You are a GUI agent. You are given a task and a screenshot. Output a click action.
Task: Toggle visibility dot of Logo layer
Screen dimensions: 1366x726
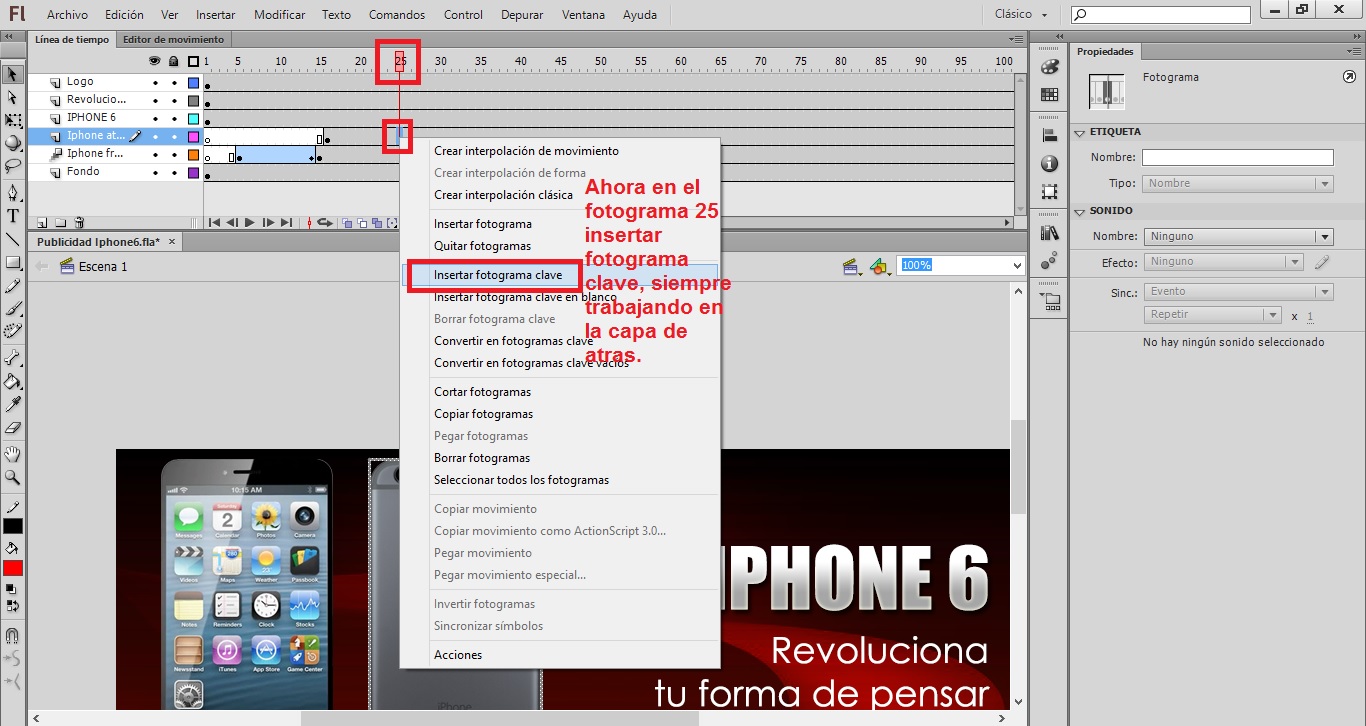tap(155, 82)
